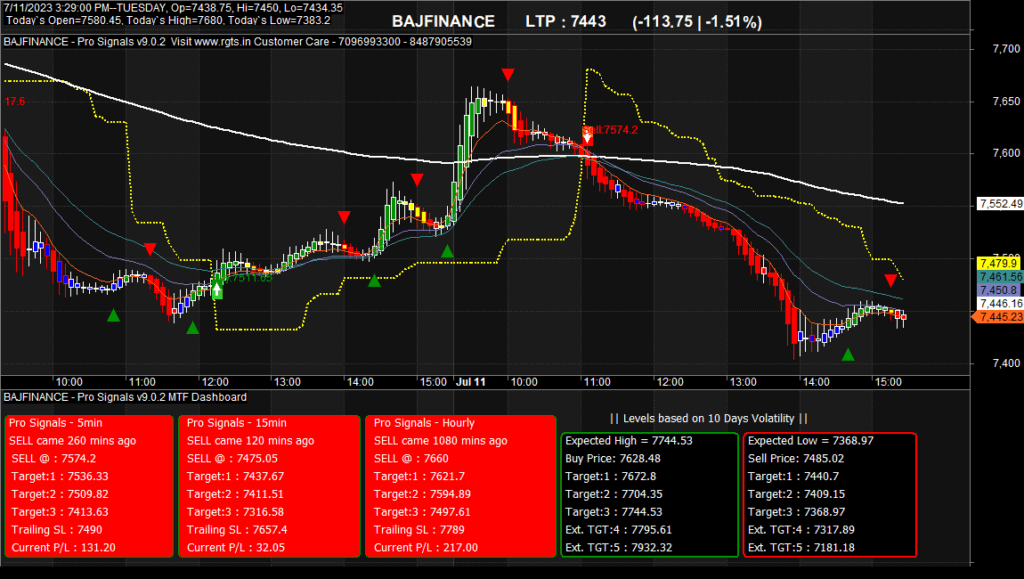
Task: Click the yellow 7,479.9 price label
Action: coord(1000,263)
